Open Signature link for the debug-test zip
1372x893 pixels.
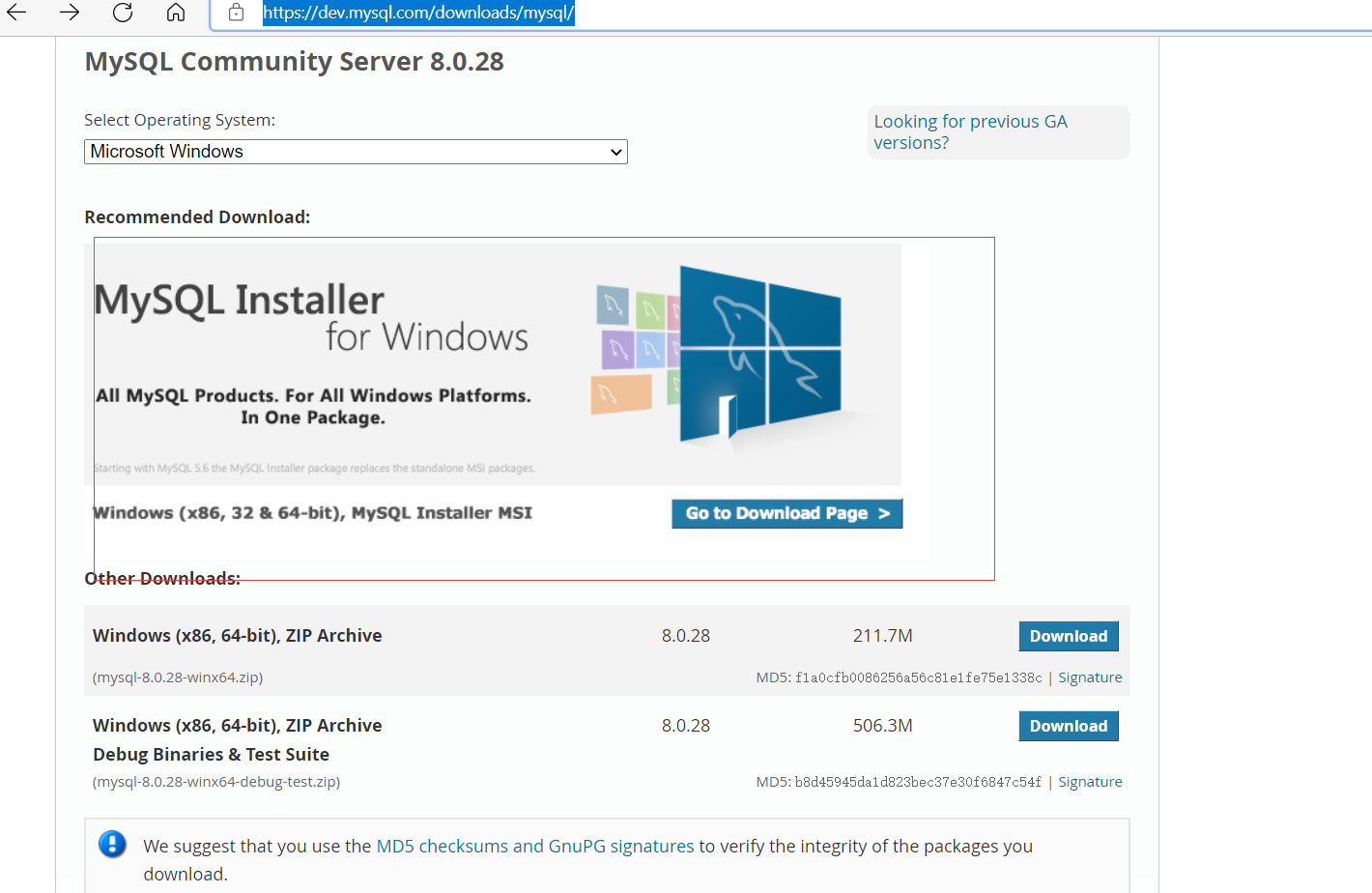click(x=1090, y=782)
